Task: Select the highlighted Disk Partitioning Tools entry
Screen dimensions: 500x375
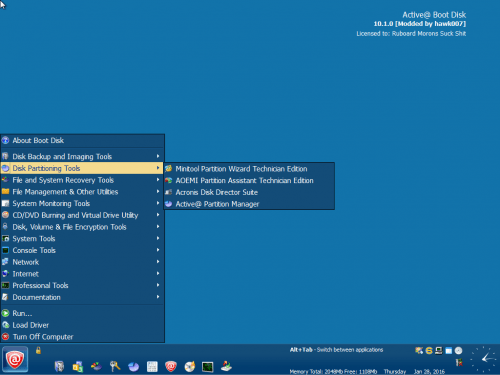Action: click(x=82, y=168)
